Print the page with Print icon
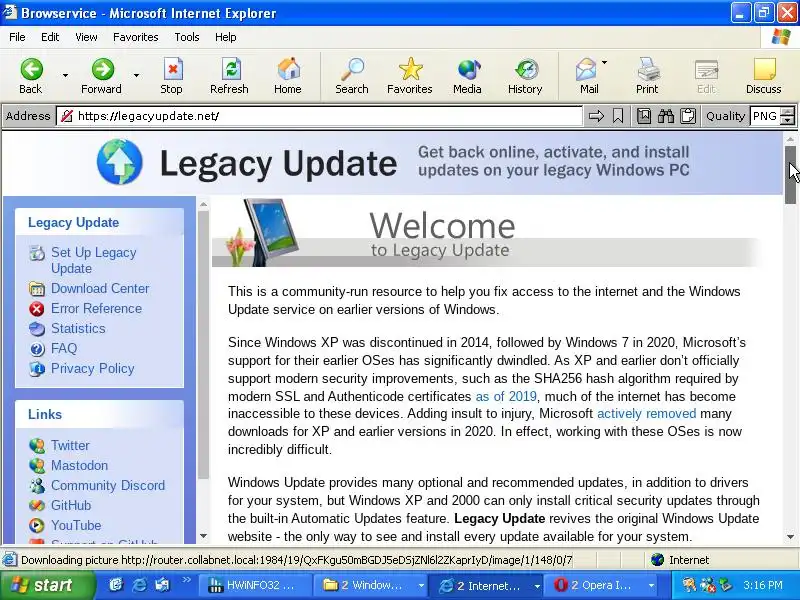 [x=648, y=69]
